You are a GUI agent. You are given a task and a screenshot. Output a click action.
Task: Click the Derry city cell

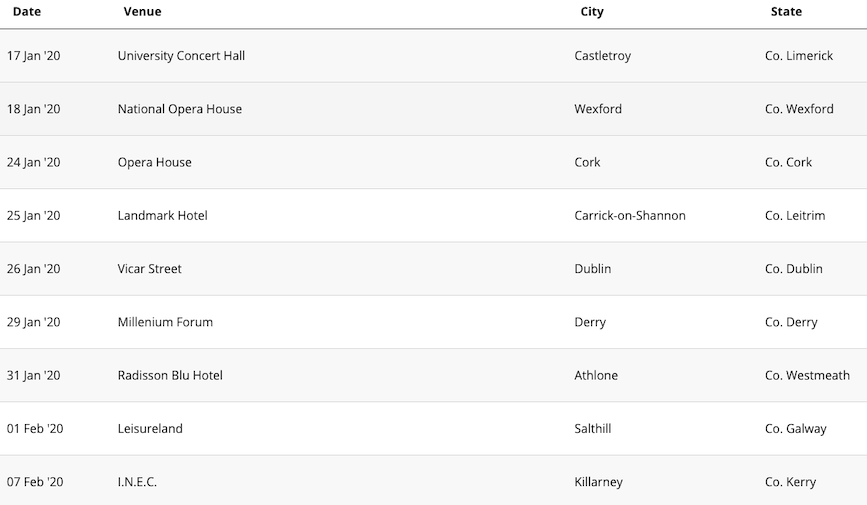(590, 322)
